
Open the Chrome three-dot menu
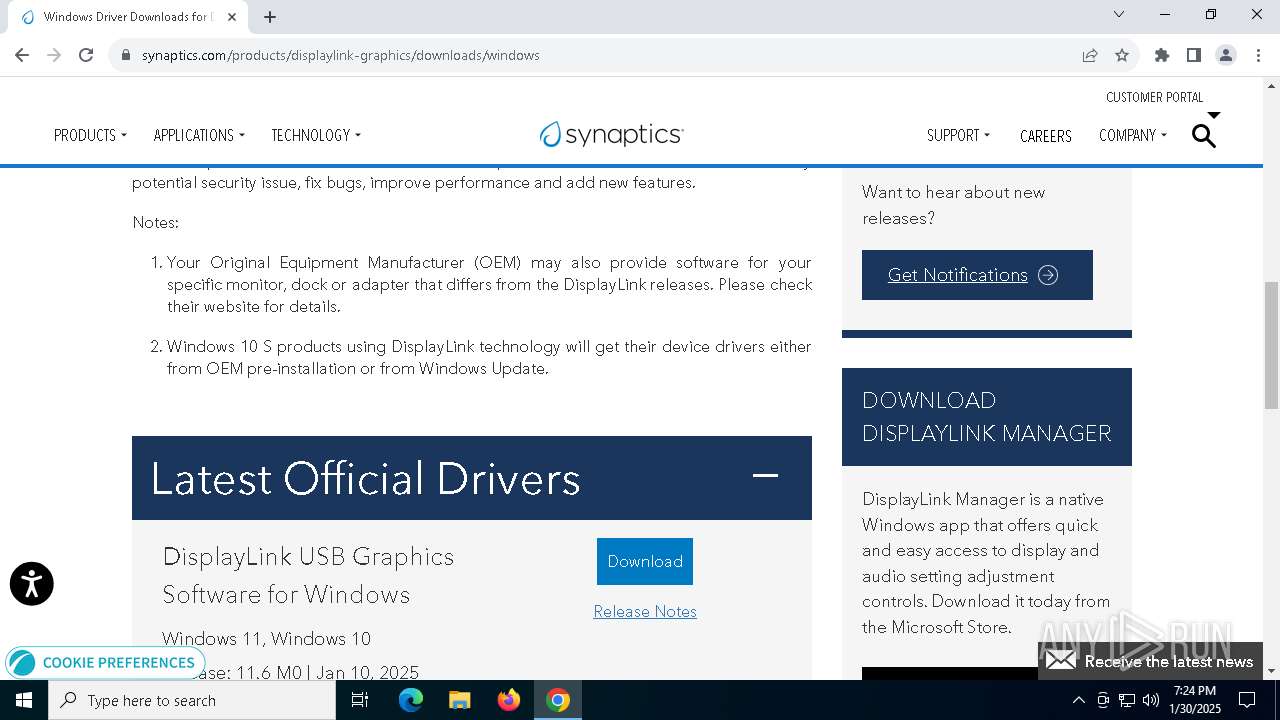point(1258,55)
